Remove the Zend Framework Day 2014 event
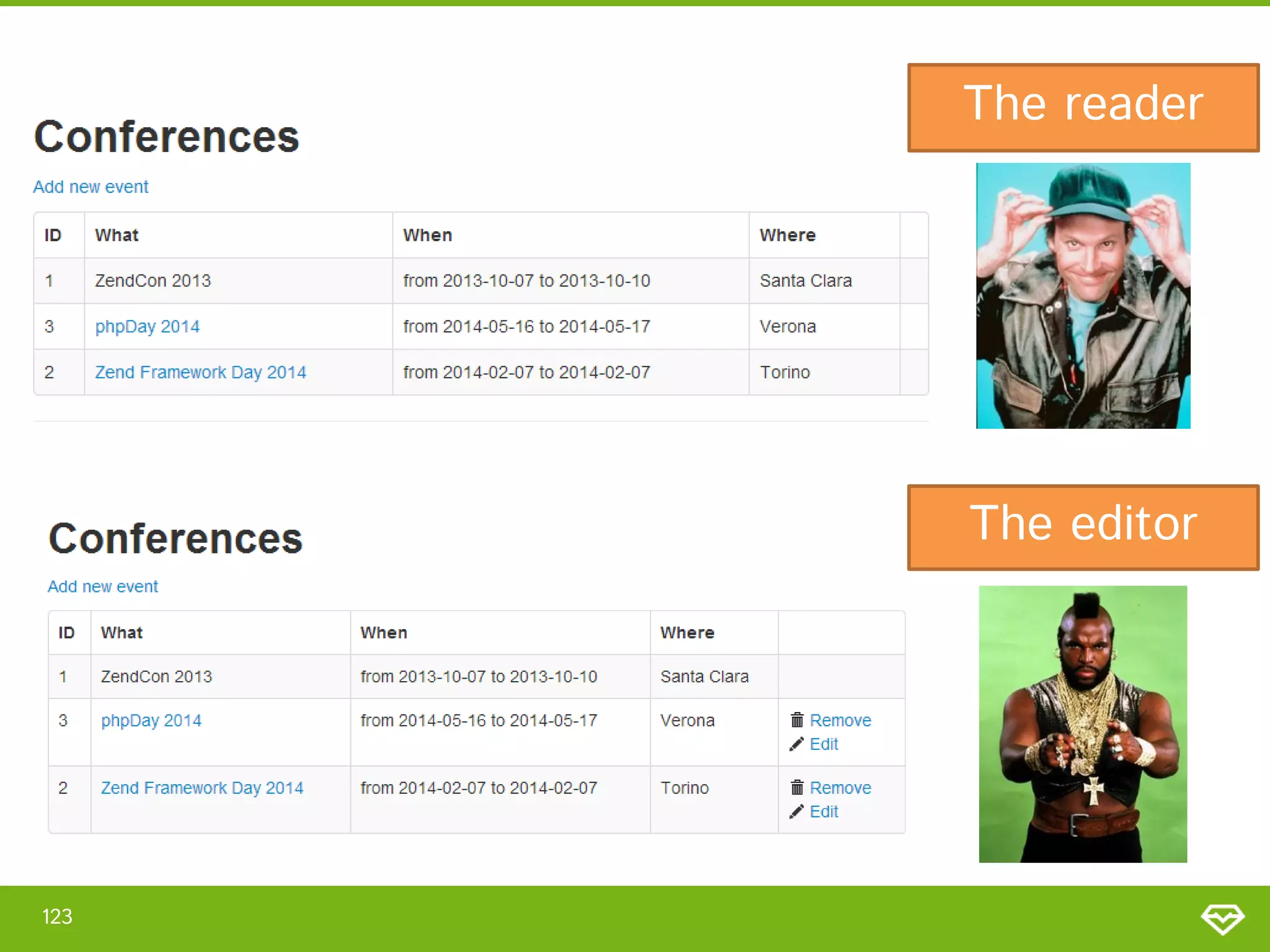The height and width of the screenshot is (952, 1270). 840,788
